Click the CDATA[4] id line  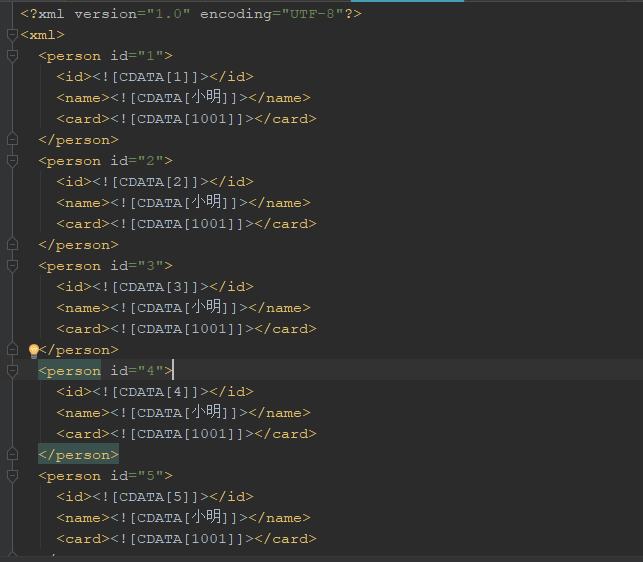tap(155, 392)
